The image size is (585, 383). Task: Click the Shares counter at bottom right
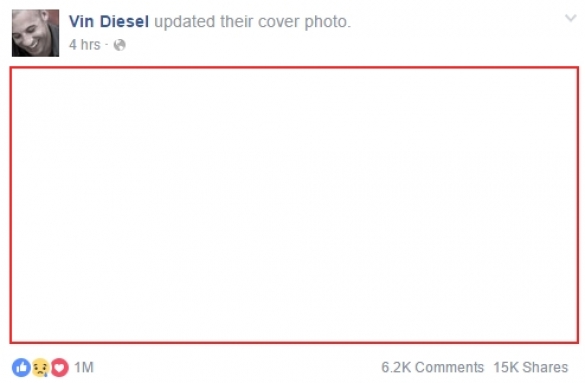pyautogui.click(x=531, y=367)
